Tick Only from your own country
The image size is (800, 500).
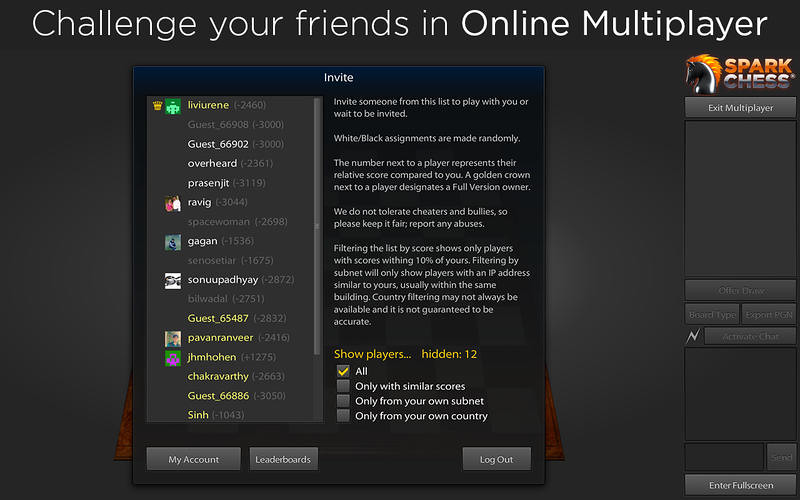click(344, 416)
